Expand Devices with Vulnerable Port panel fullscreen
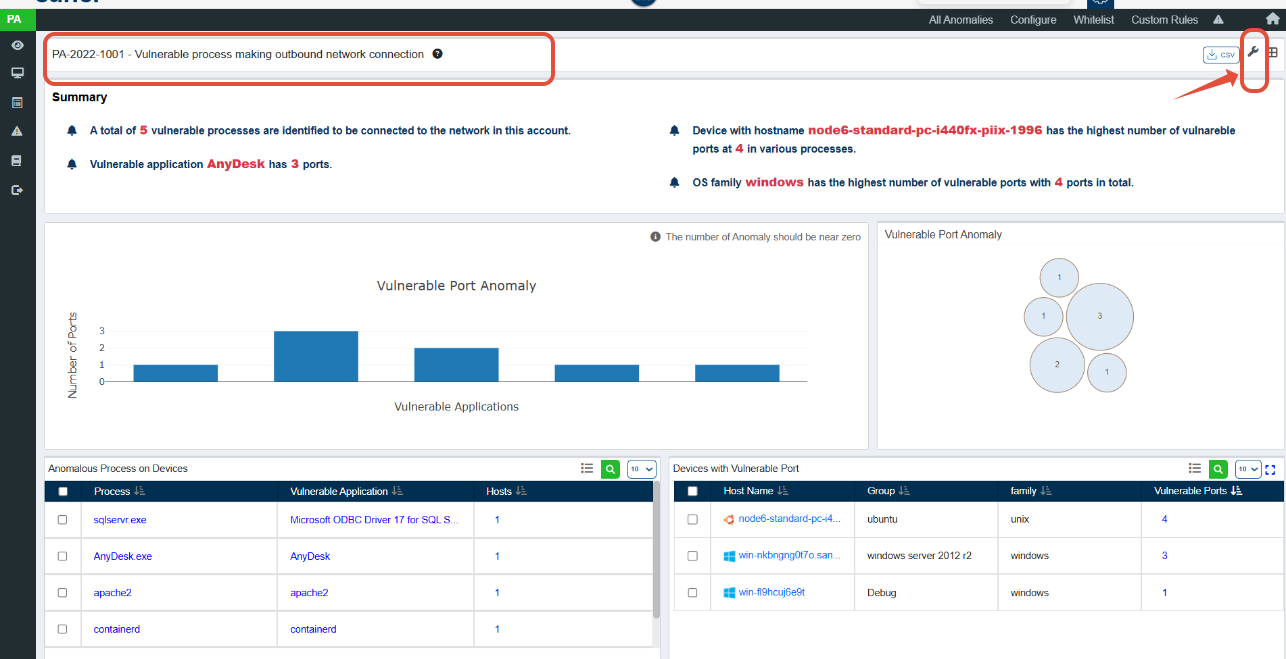Screen dimensions: 1286x659 click(x=1271, y=469)
